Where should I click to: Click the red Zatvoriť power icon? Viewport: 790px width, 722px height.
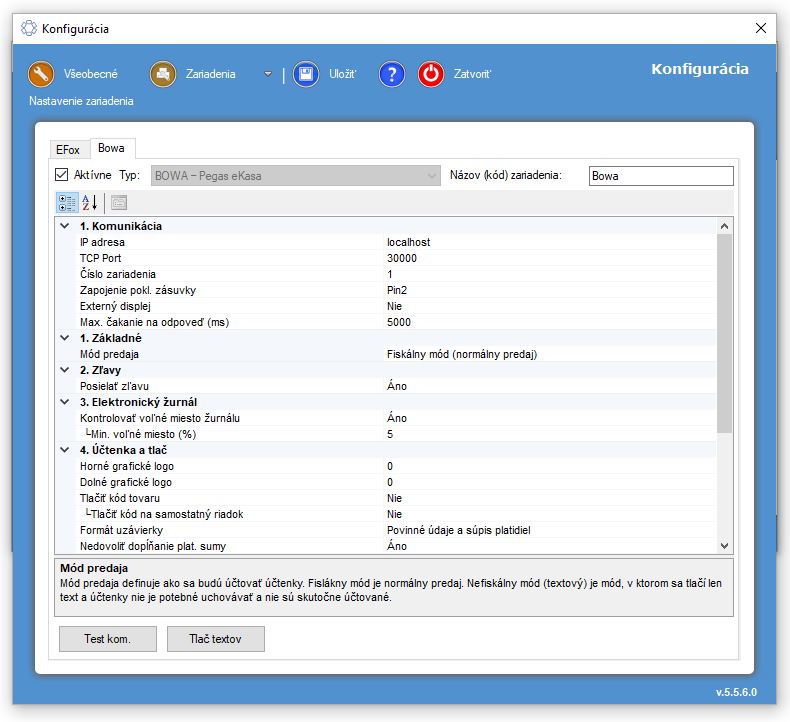tap(431, 74)
